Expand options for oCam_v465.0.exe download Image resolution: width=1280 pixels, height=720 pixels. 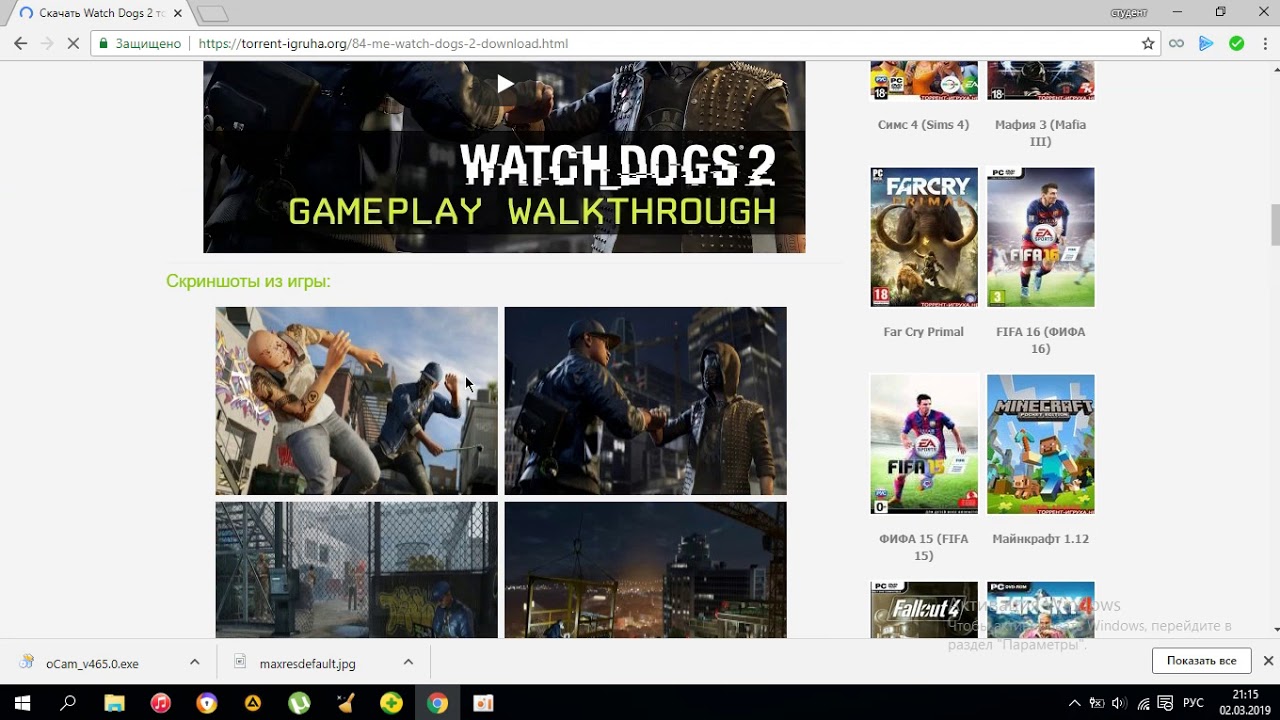coord(195,662)
